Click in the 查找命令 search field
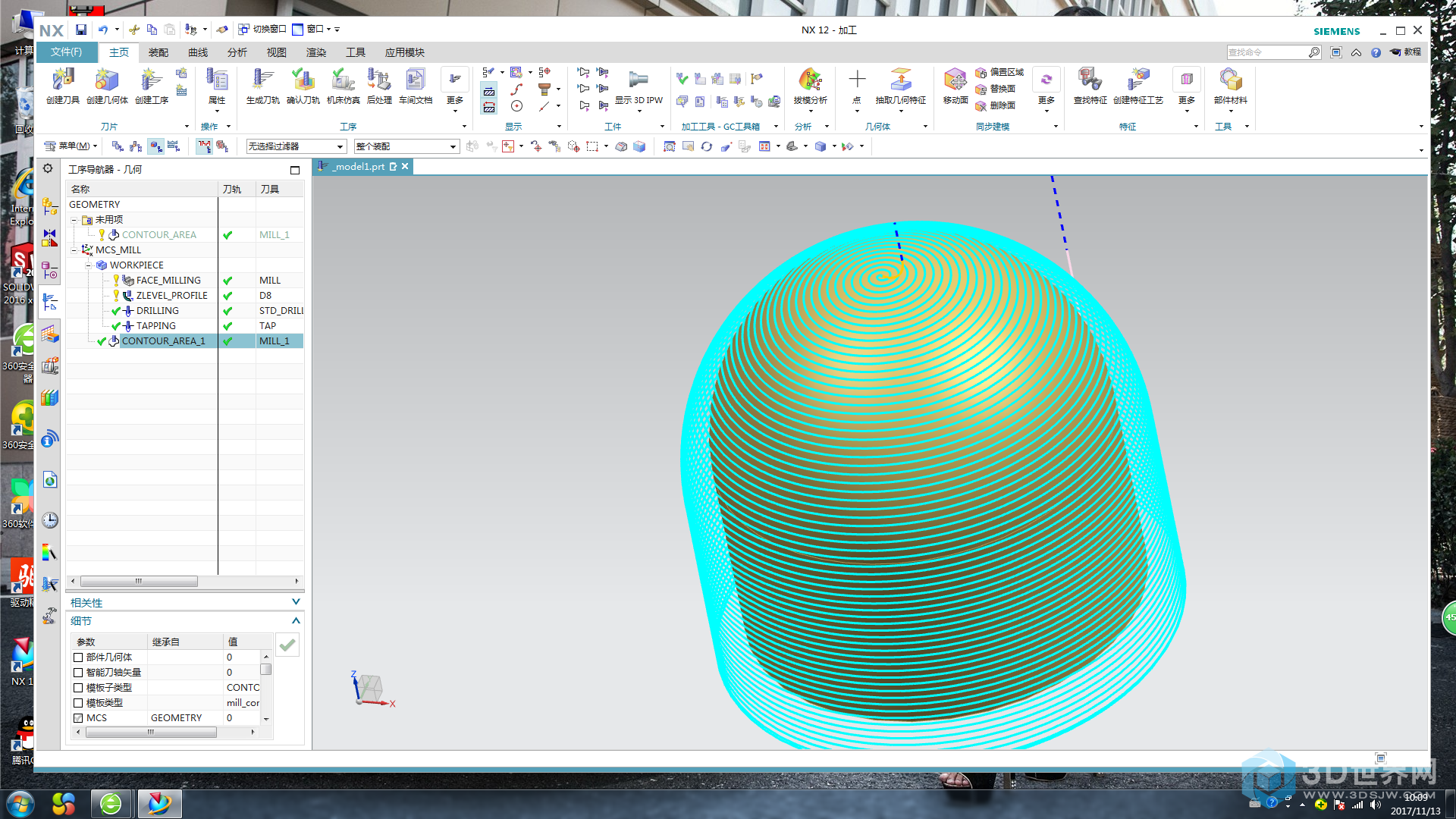Image resolution: width=1456 pixels, height=819 pixels. click(x=1267, y=52)
